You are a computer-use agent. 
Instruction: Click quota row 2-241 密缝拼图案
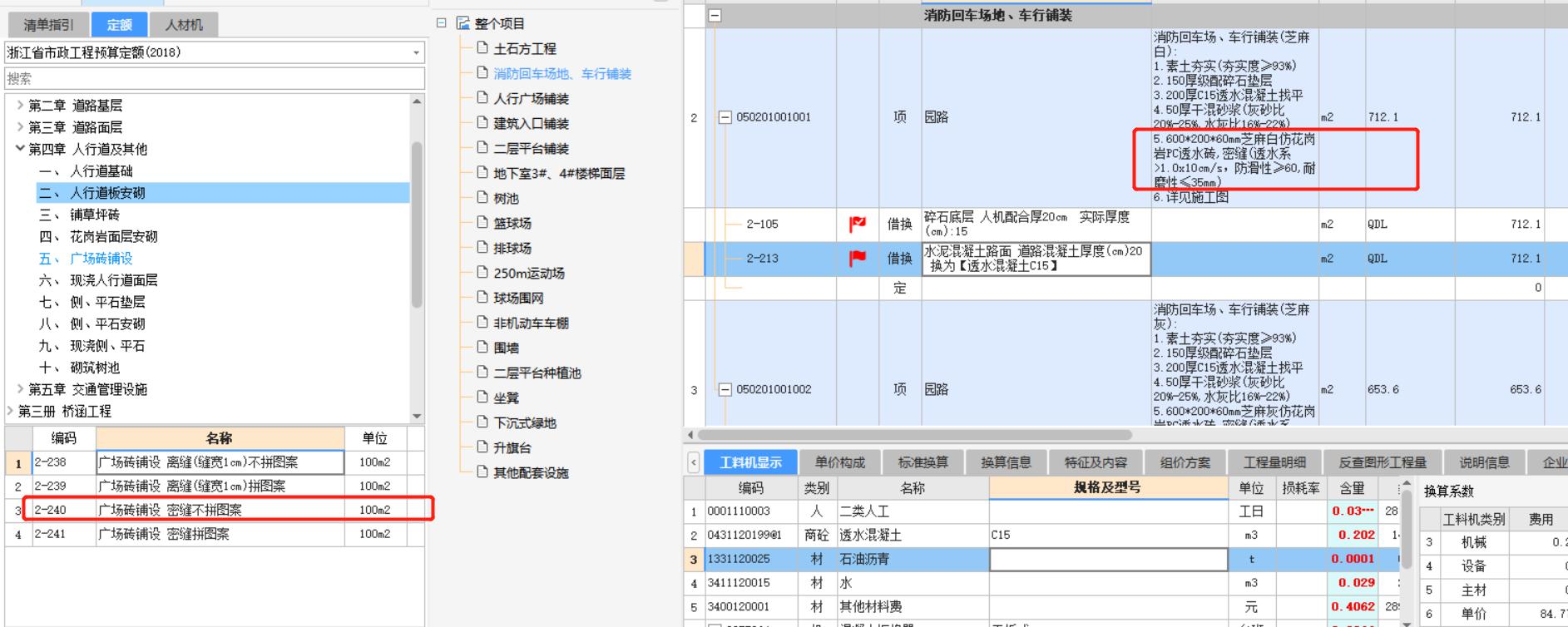tap(215, 534)
